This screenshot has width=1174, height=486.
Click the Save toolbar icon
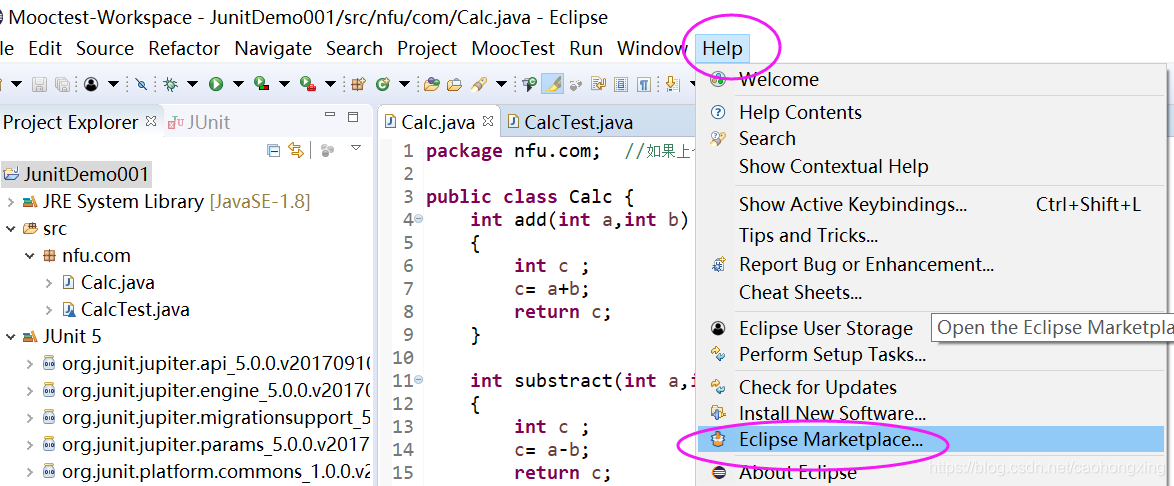pyautogui.click(x=39, y=84)
